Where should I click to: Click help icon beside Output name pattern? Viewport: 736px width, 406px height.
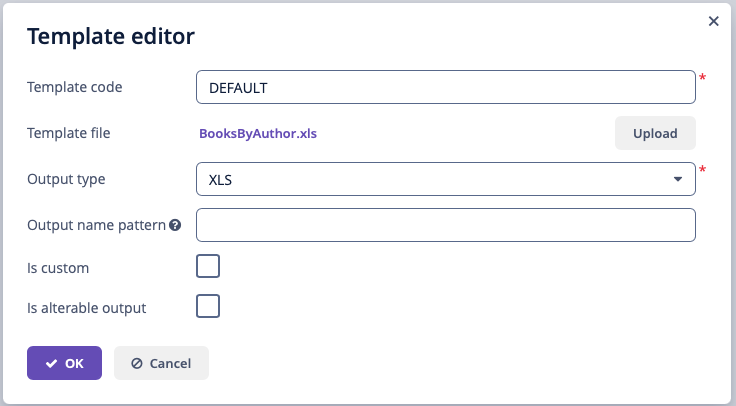point(175,225)
